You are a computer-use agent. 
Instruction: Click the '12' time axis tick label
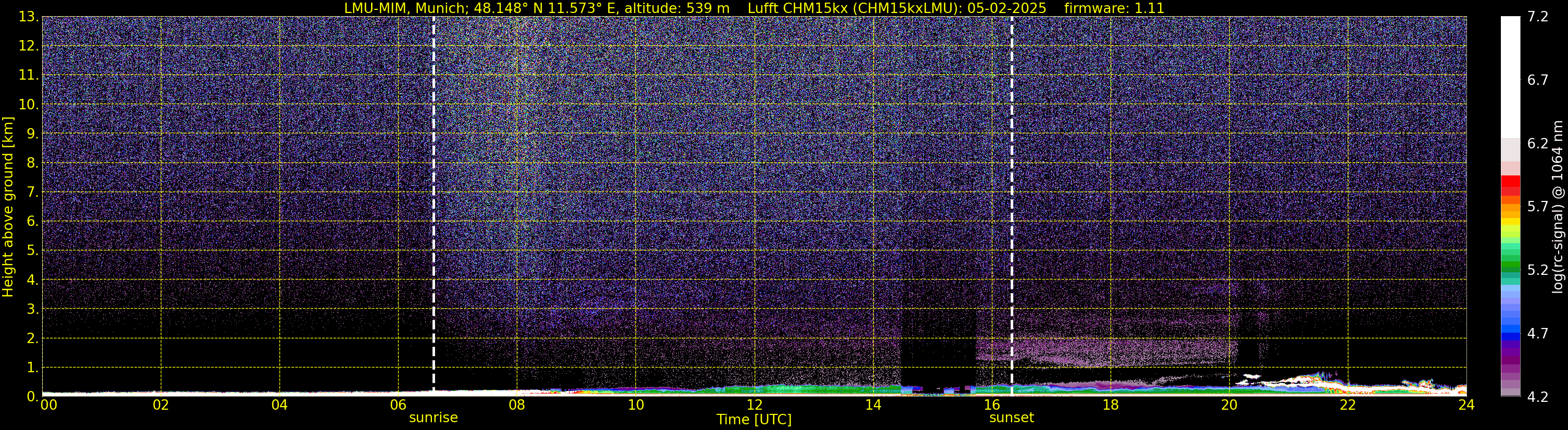(754, 405)
